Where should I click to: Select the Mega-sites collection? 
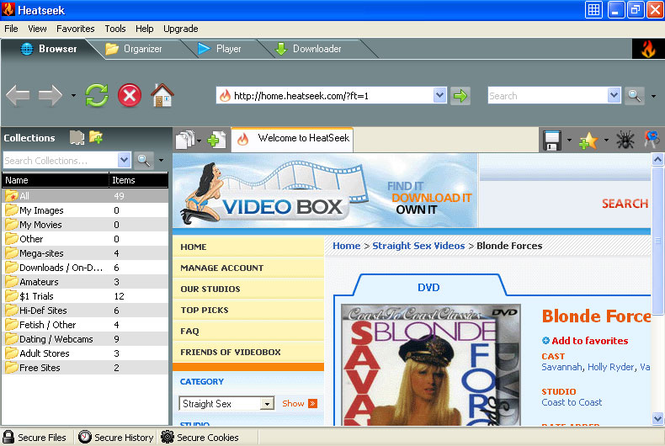point(85,254)
